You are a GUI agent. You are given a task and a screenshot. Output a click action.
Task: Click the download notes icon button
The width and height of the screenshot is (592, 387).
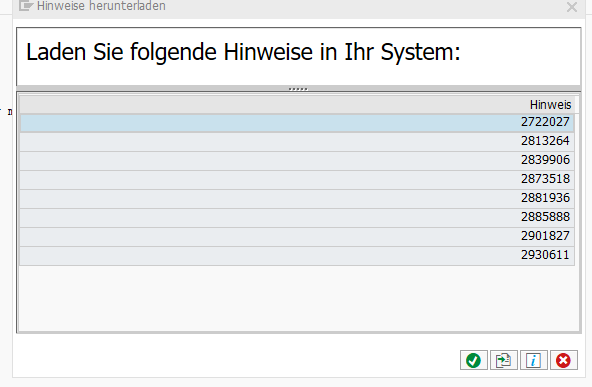point(503,360)
